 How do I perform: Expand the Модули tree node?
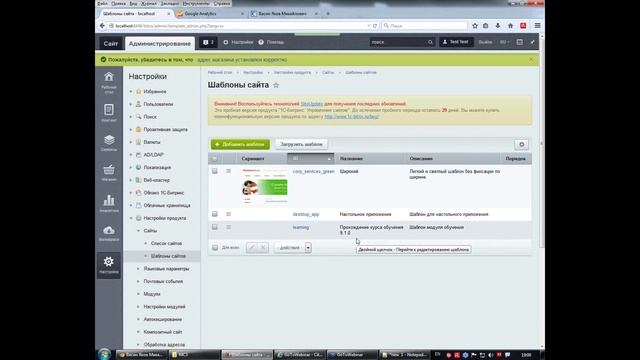pyautogui.click(x=138, y=294)
